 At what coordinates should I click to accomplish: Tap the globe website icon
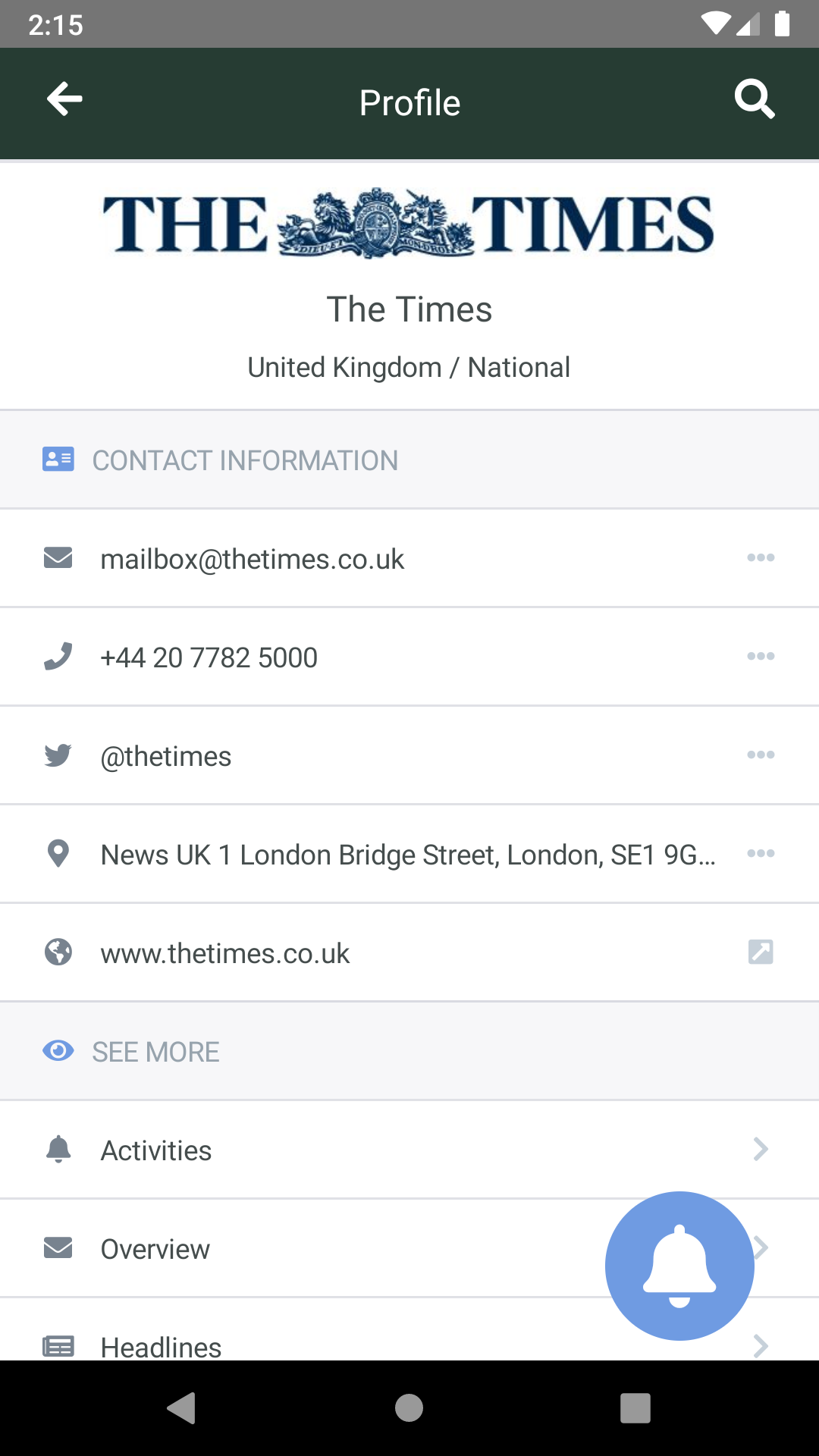[58, 952]
